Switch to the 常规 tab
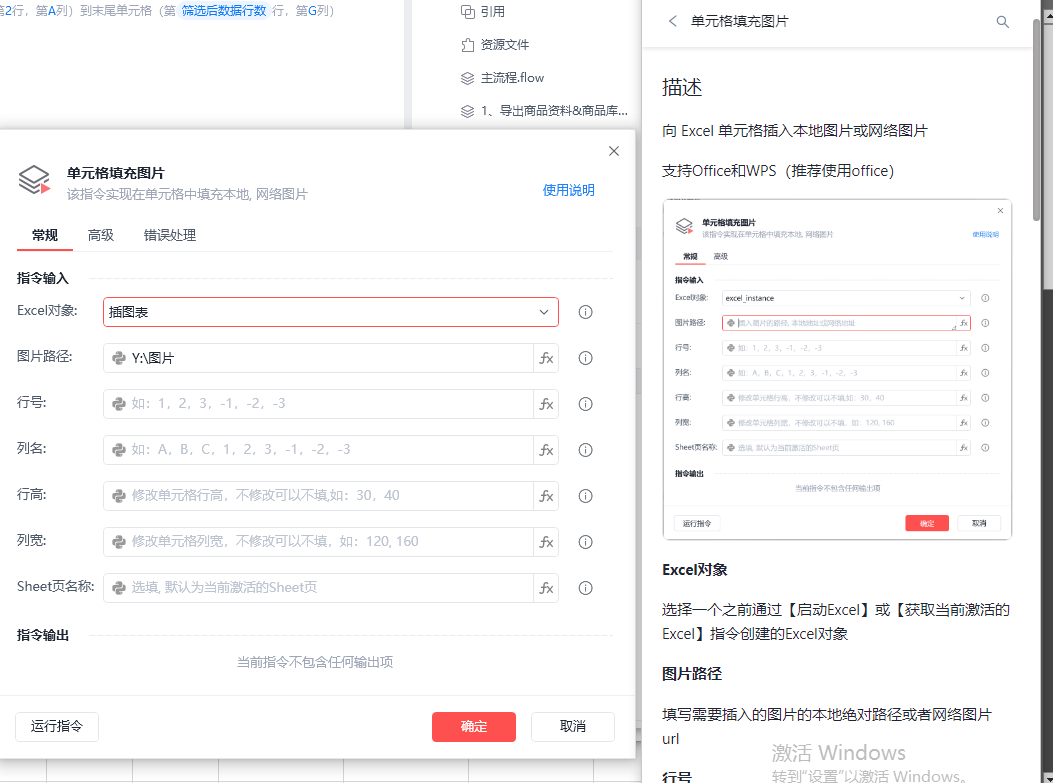The width and height of the screenshot is (1053, 783). coord(45,236)
